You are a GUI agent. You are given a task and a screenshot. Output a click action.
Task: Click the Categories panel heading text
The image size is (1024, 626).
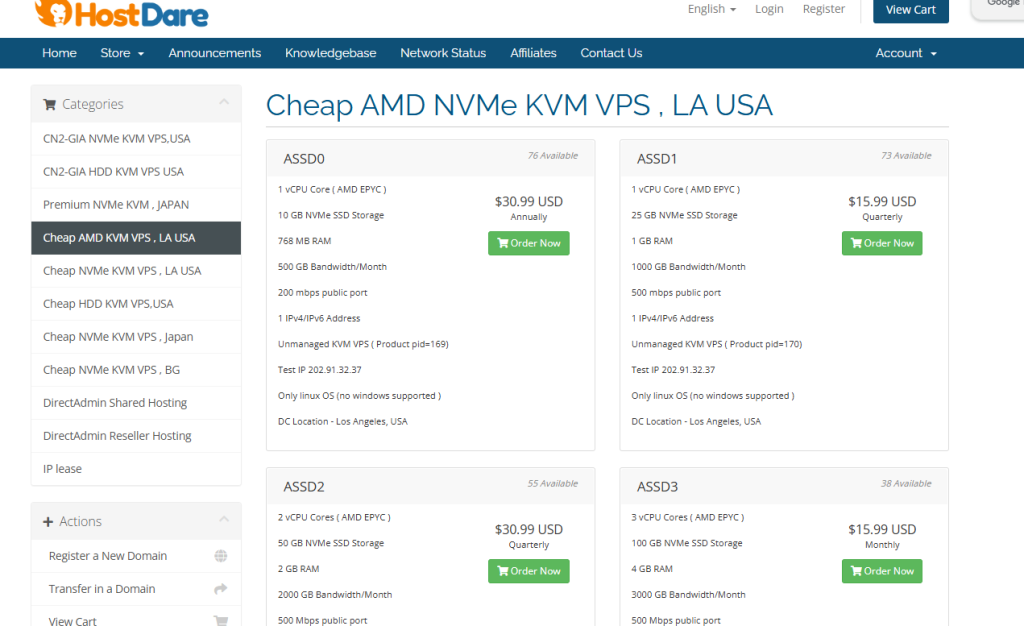tap(93, 104)
